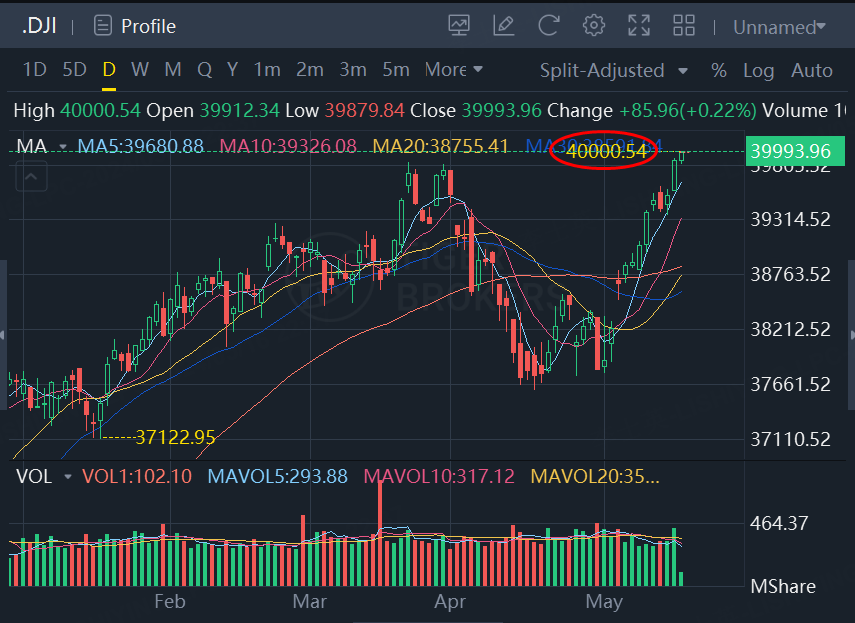Switch to 5m intraday timeframe
The image size is (855, 623).
point(396,70)
